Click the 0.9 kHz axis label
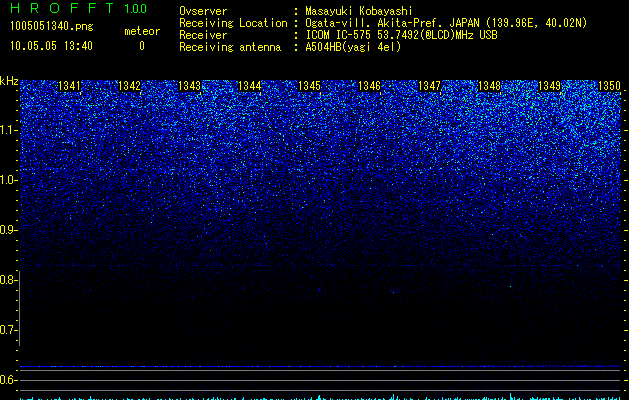Viewport: 629px width, 400px height. (x=8, y=230)
